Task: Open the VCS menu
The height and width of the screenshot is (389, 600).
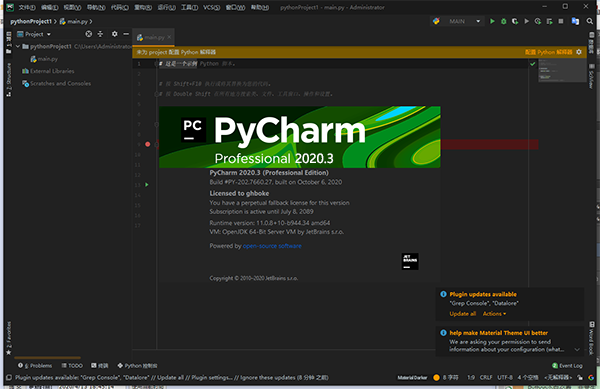Action: (x=211, y=7)
